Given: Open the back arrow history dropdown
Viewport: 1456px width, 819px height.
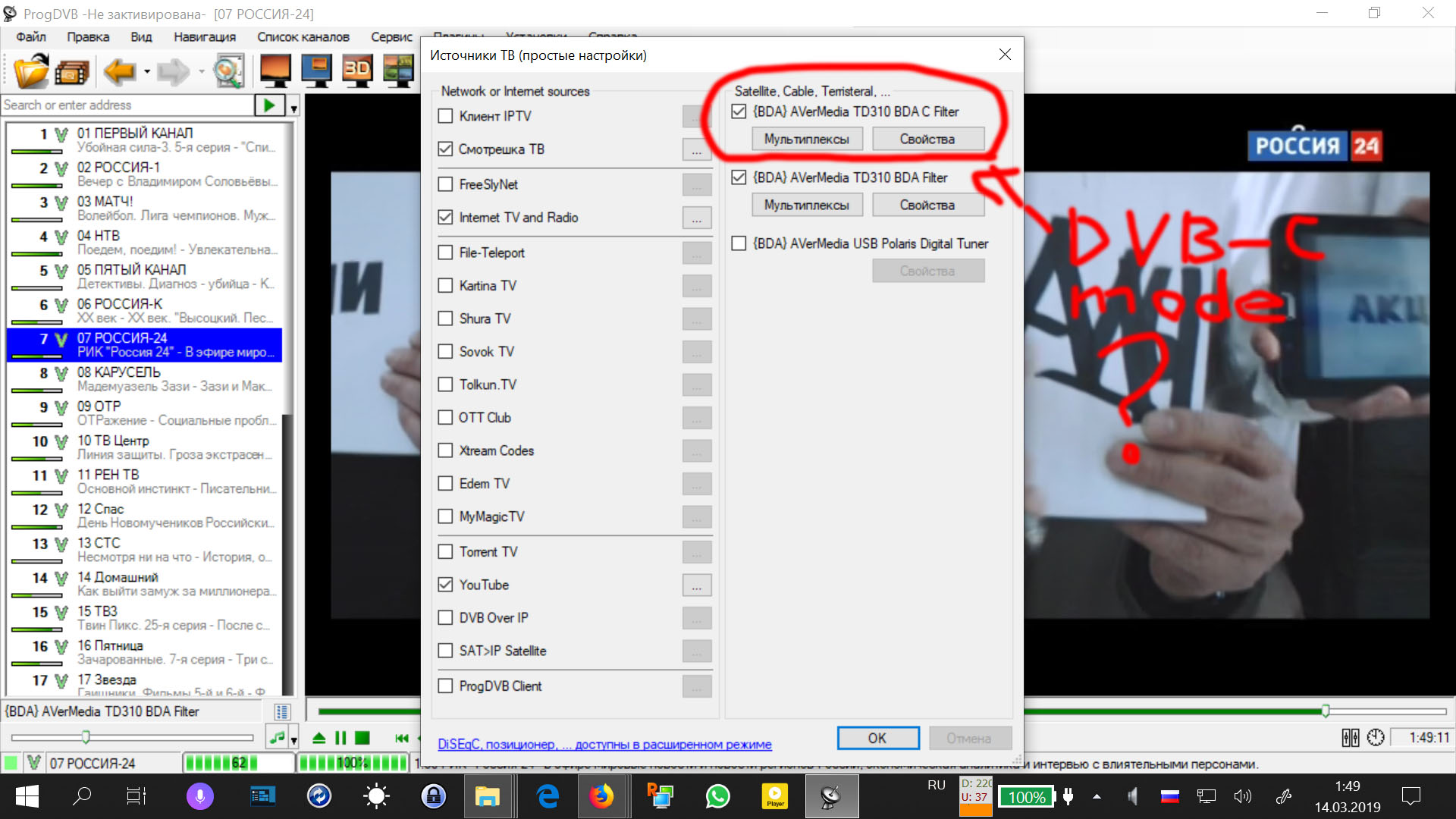Looking at the screenshot, I should coord(147,72).
